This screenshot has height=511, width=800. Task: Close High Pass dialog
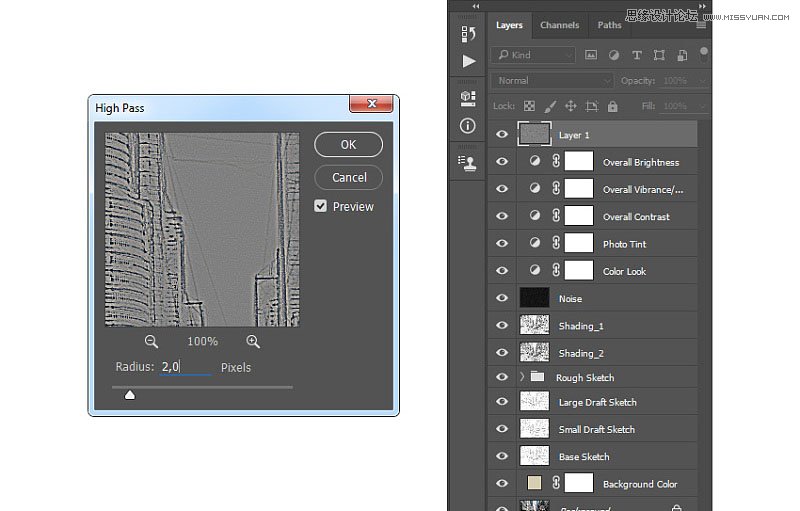coord(371,104)
